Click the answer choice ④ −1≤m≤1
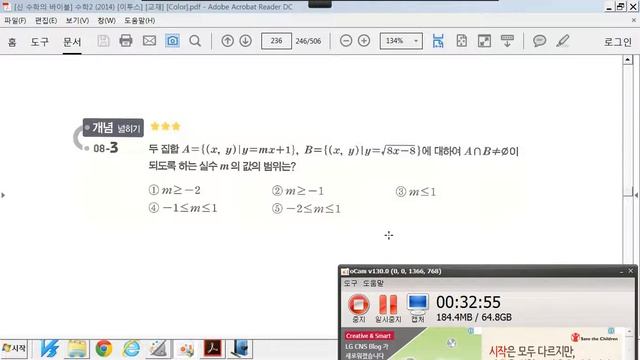Image resolution: width=640 pixels, height=360 pixels. (x=183, y=208)
